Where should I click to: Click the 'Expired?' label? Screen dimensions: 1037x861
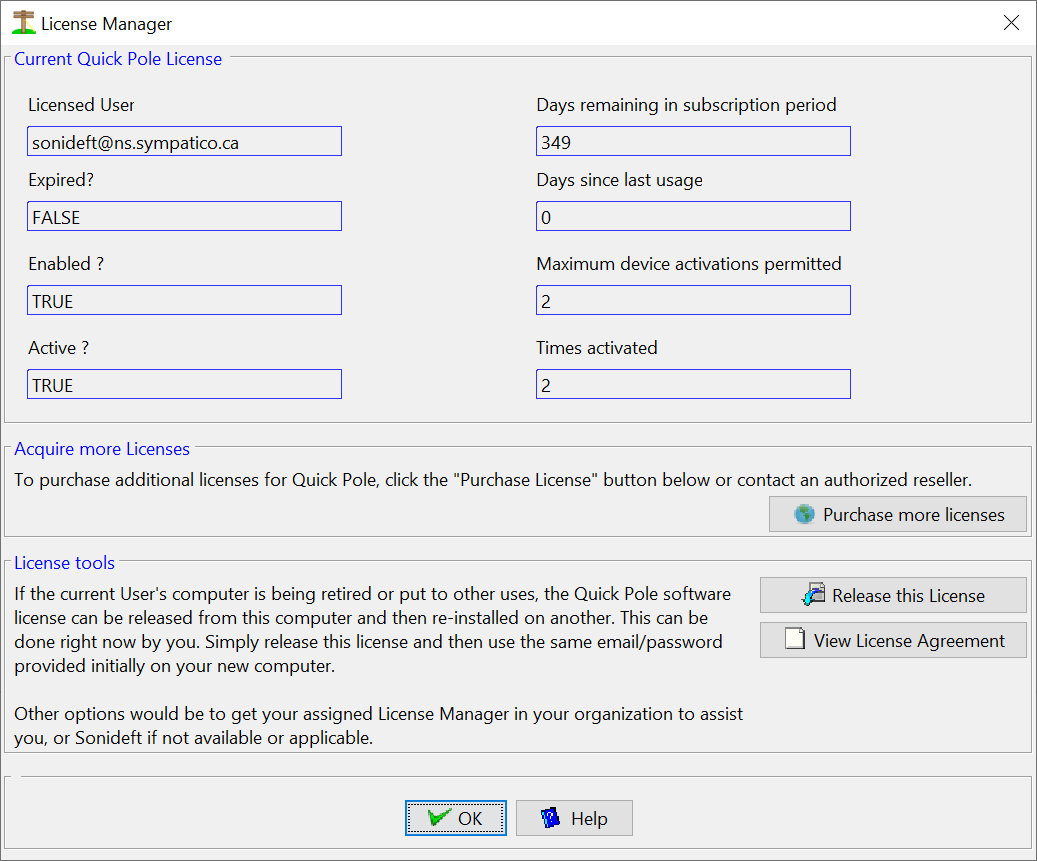point(61,180)
